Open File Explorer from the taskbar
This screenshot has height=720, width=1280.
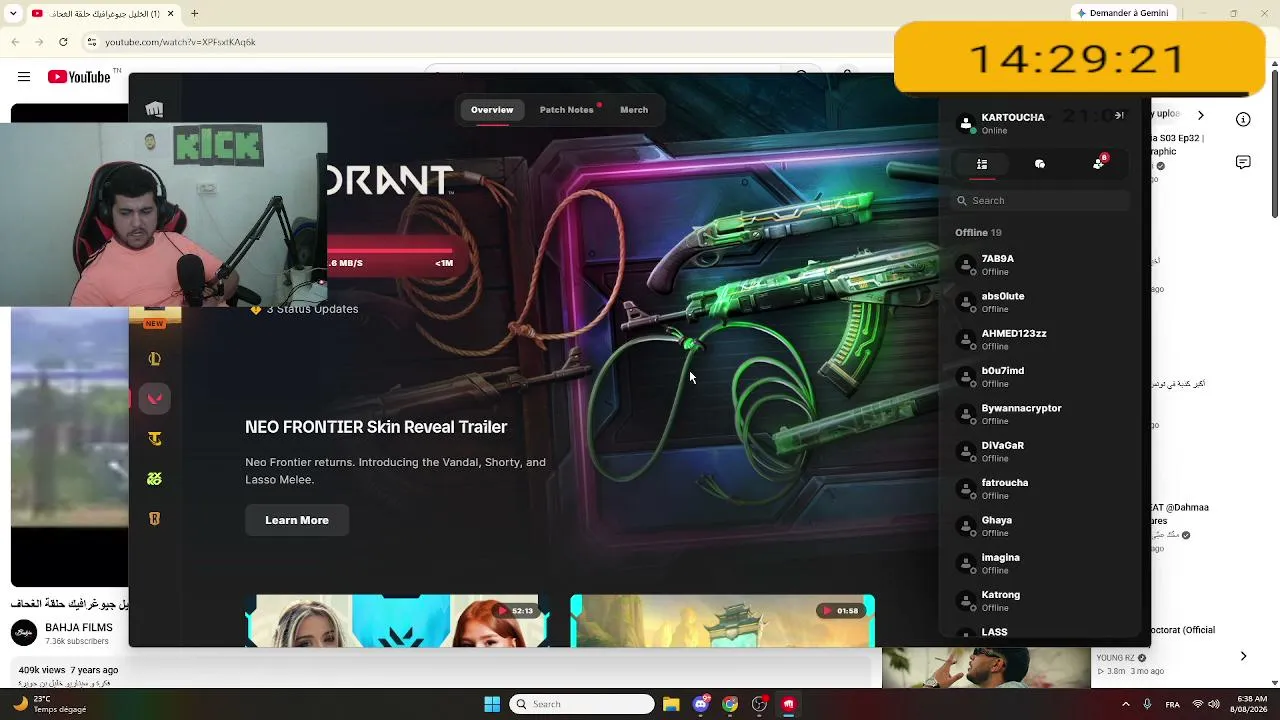click(671, 704)
